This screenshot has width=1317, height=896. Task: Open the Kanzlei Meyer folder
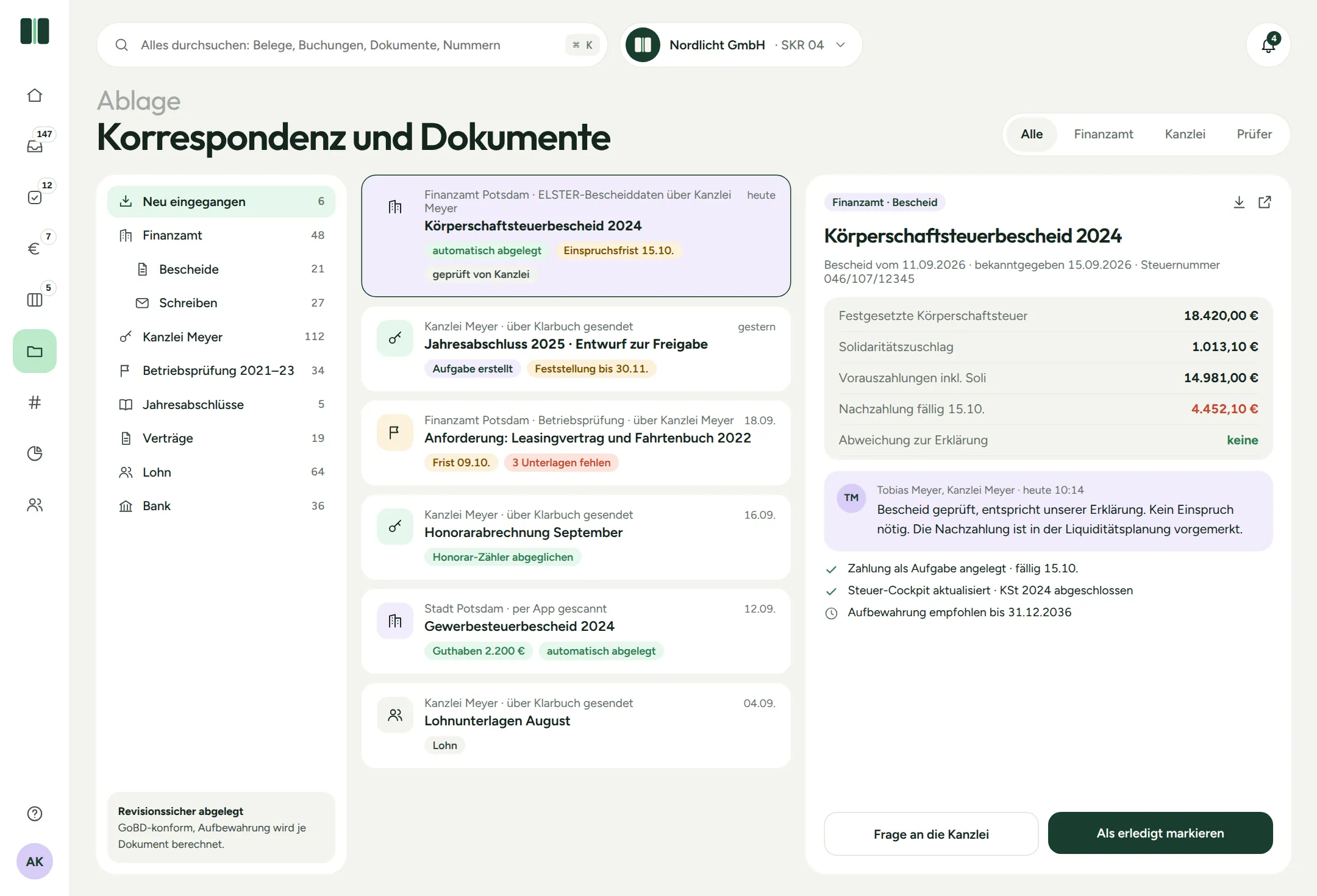221,337
